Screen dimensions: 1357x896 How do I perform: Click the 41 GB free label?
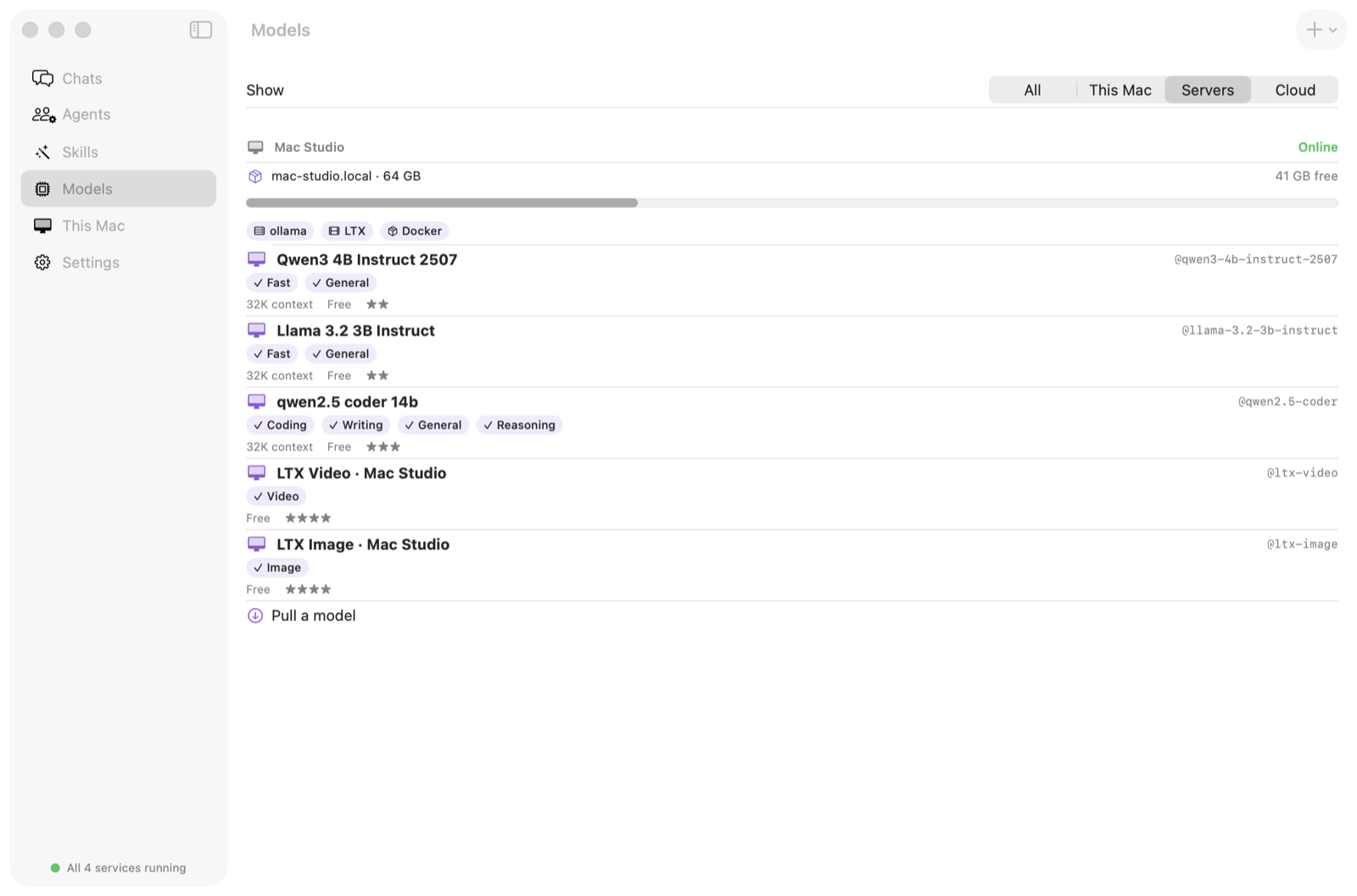pos(1306,176)
